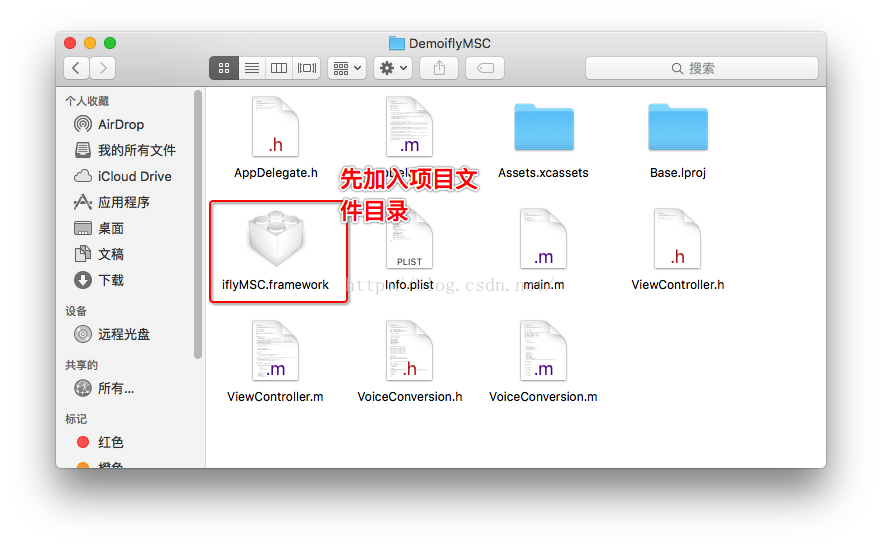This screenshot has width=882, height=548.
Task: Open AirDrop in the sidebar
Action: pyautogui.click(x=109, y=124)
